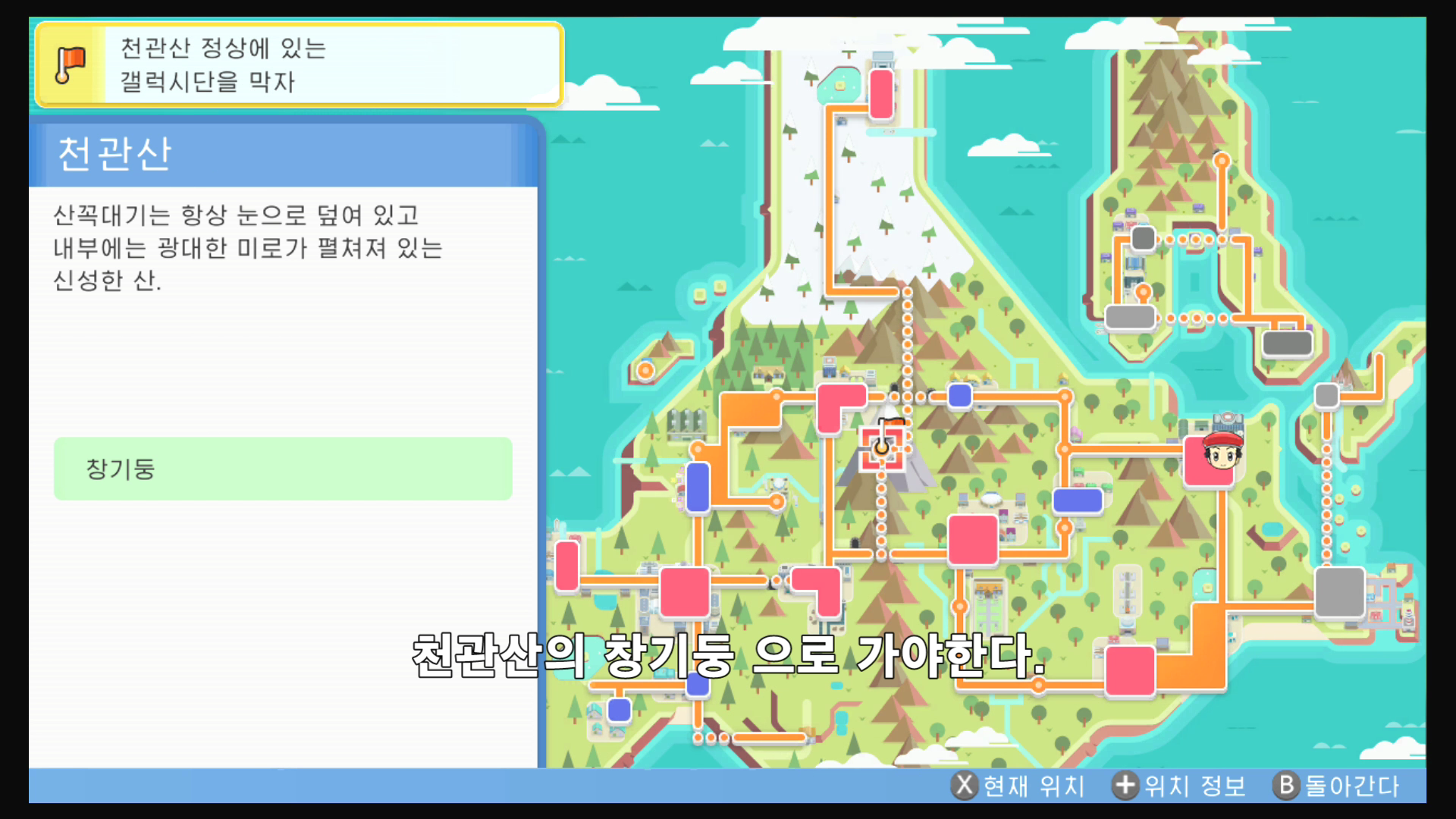
Task: Click the objective text 갤럭시단을 막자
Action: (x=207, y=82)
